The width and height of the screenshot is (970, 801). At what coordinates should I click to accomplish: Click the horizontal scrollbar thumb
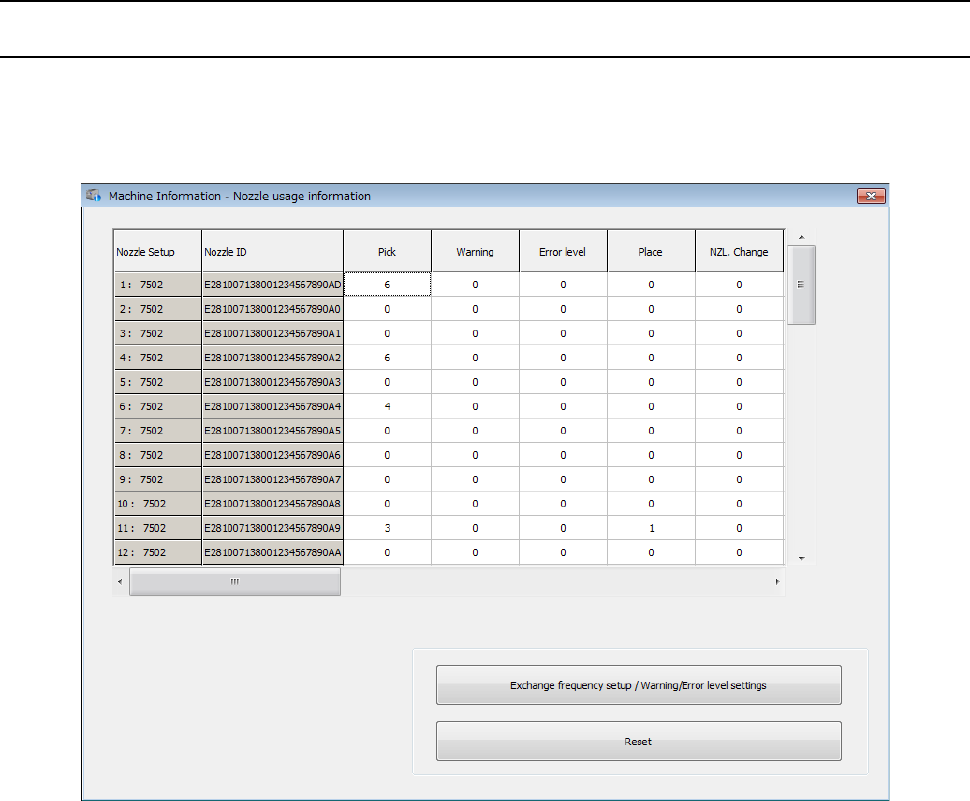click(x=234, y=581)
